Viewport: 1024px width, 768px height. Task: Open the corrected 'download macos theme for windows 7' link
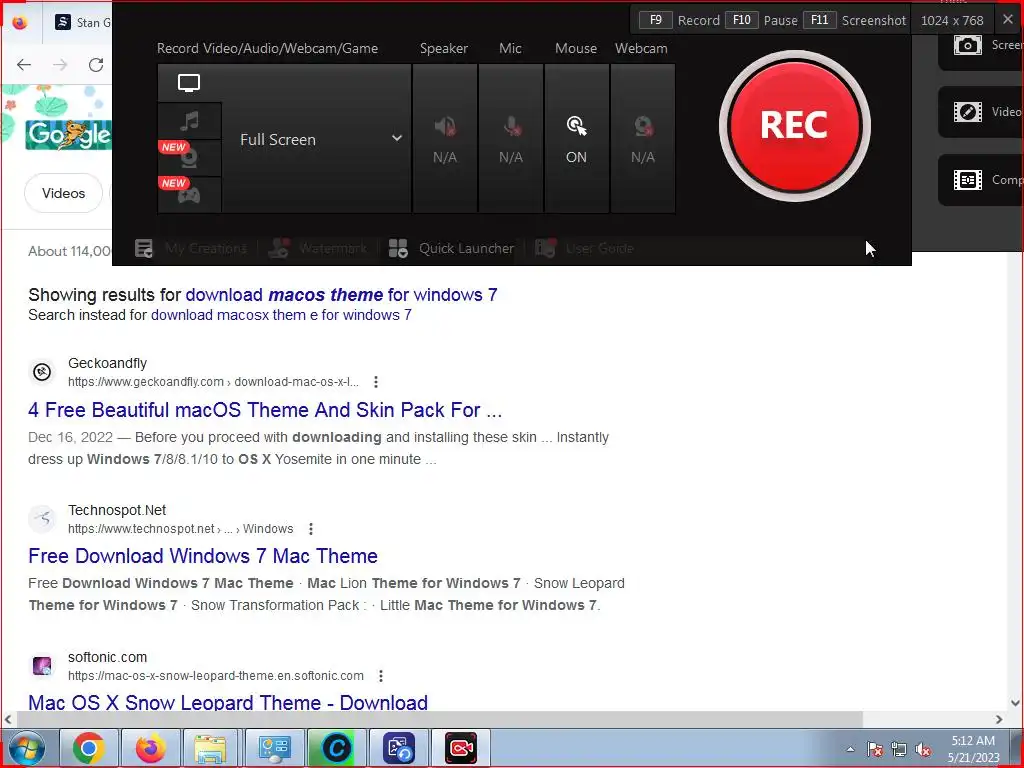pyautogui.click(x=342, y=295)
